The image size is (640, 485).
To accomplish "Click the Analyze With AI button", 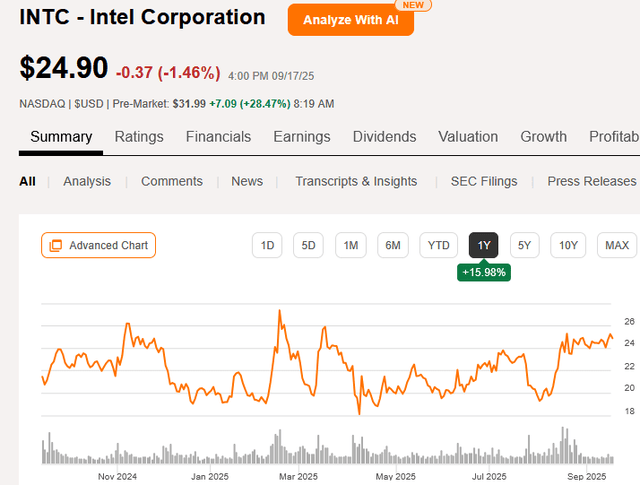I will click(x=350, y=20).
